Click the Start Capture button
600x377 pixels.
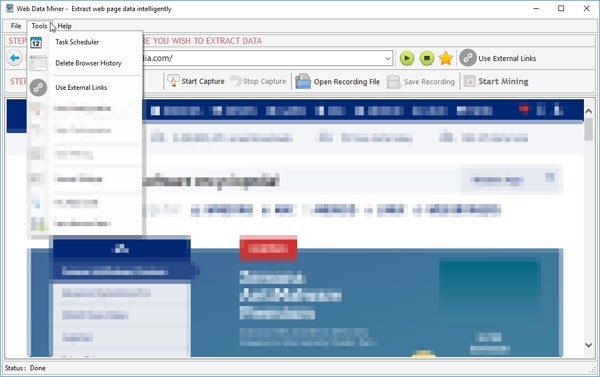click(196, 81)
